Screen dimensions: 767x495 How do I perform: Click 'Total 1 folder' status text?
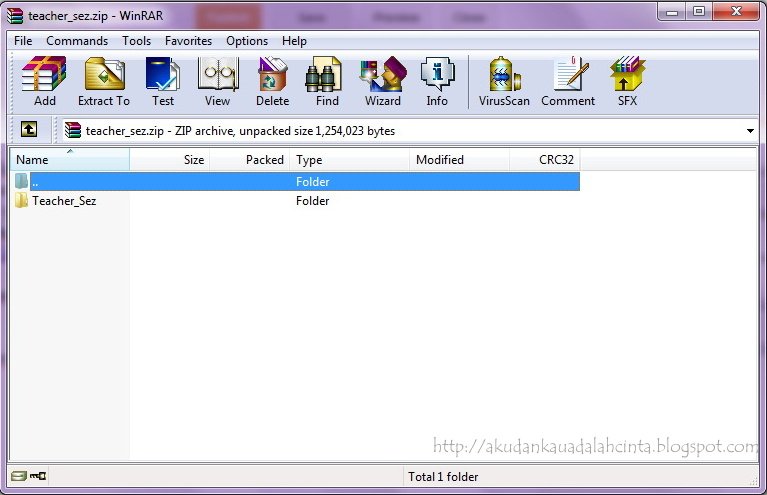[443, 476]
